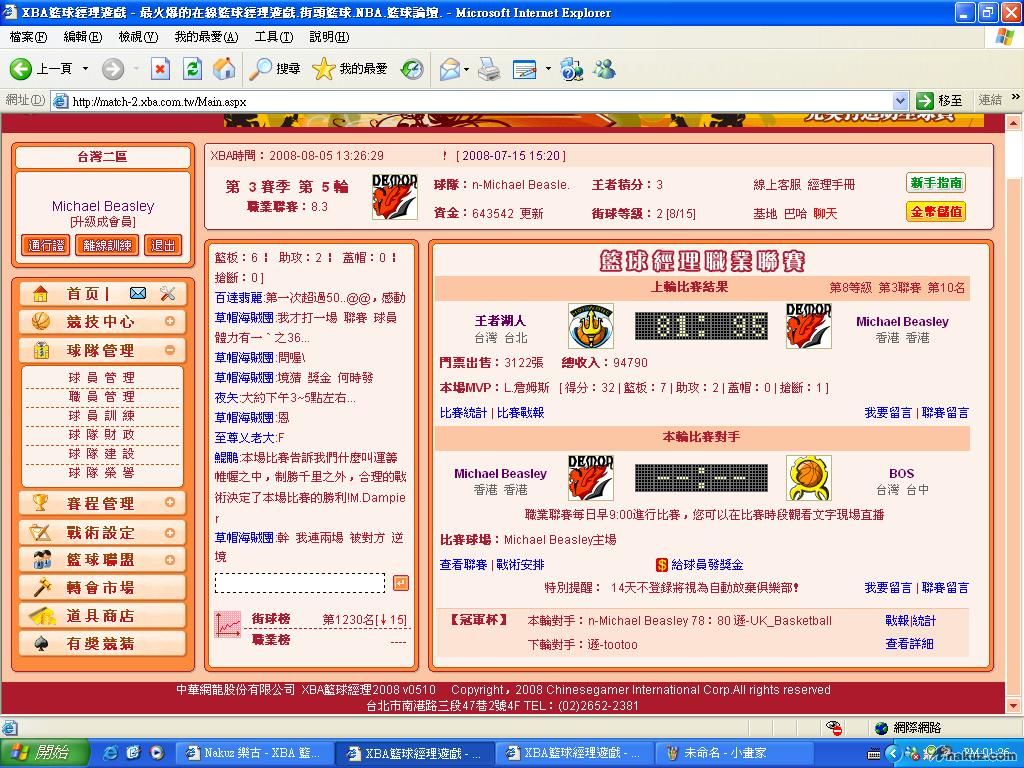The width and height of the screenshot is (1024, 768).
Task: Open the 工具(T) menu
Action: pyautogui.click(x=274, y=37)
